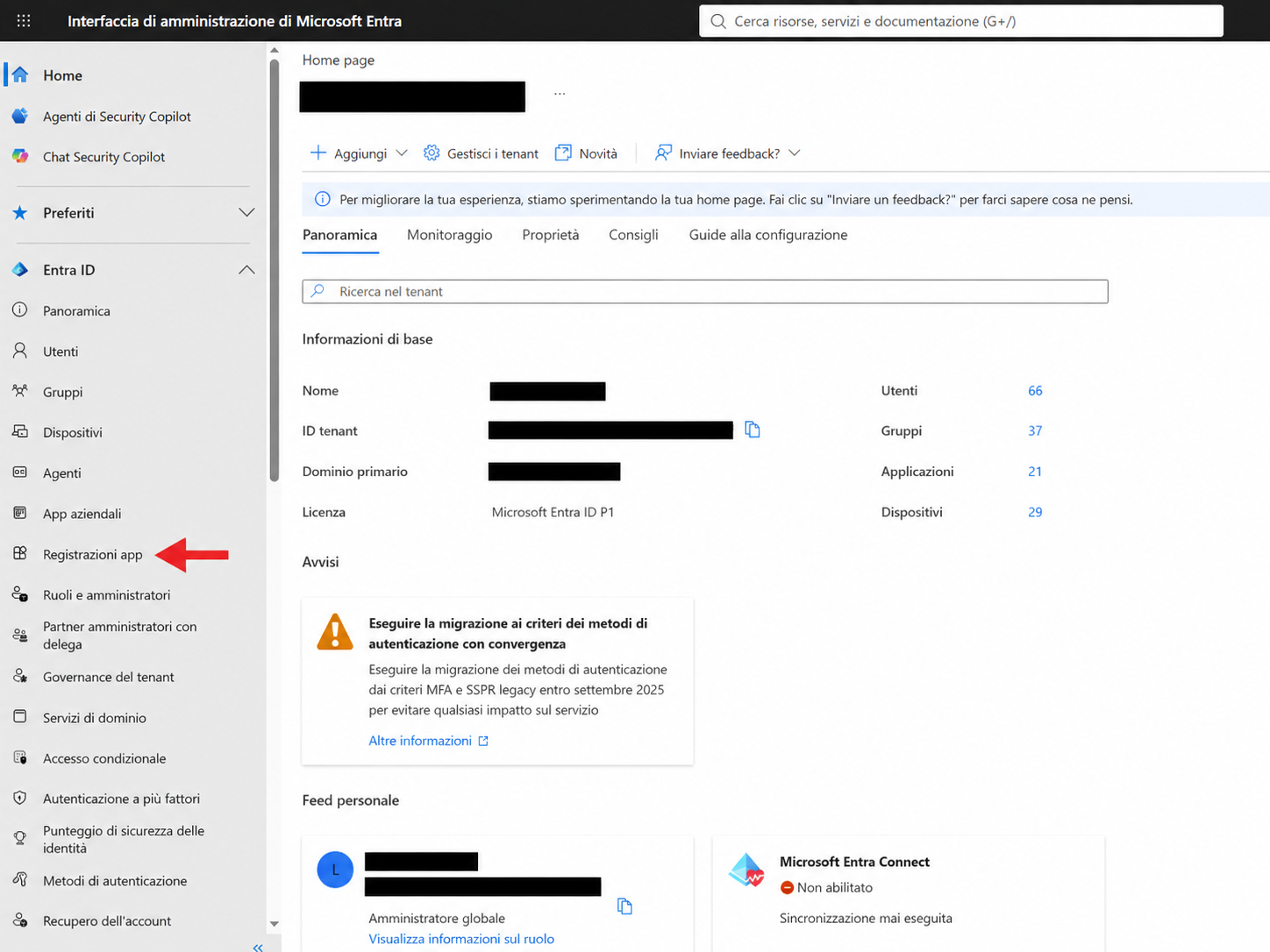
Task: Open Agenti di Security Copilot icon
Action: 20,116
